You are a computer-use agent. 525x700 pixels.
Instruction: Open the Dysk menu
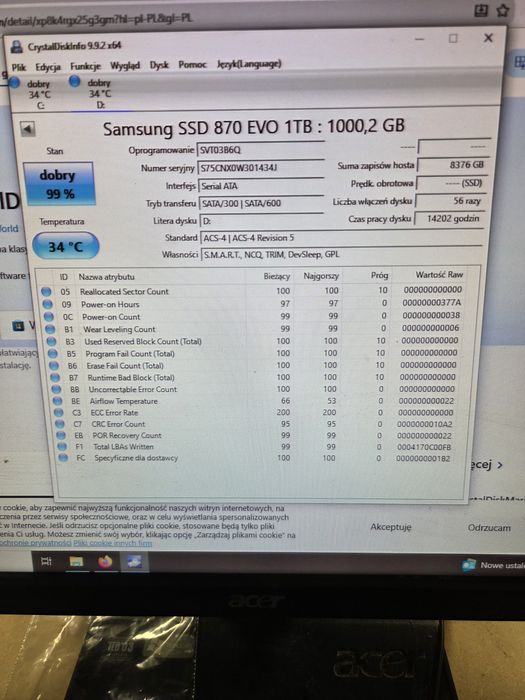(159, 65)
